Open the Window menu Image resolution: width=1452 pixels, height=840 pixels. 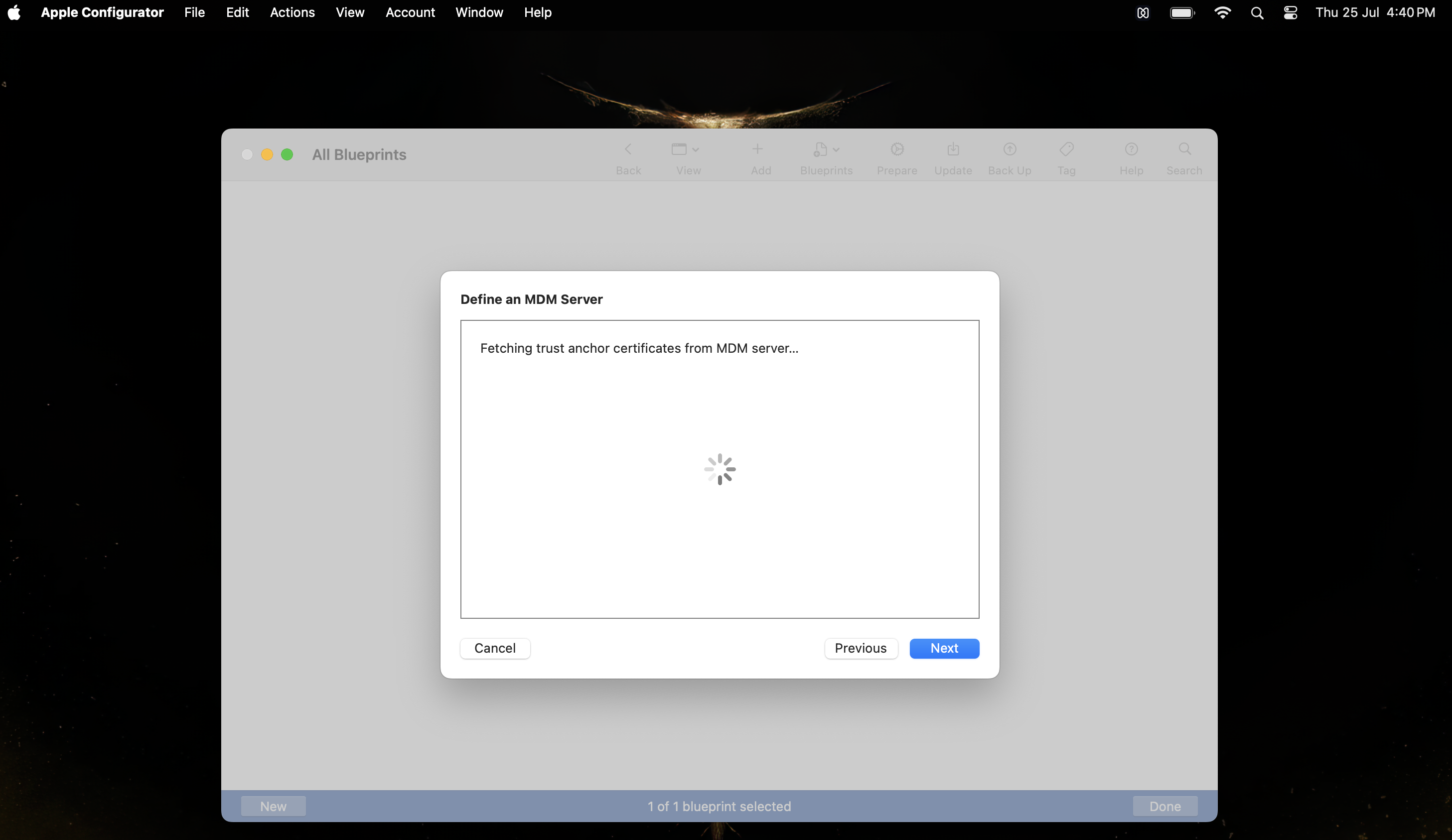click(479, 12)
